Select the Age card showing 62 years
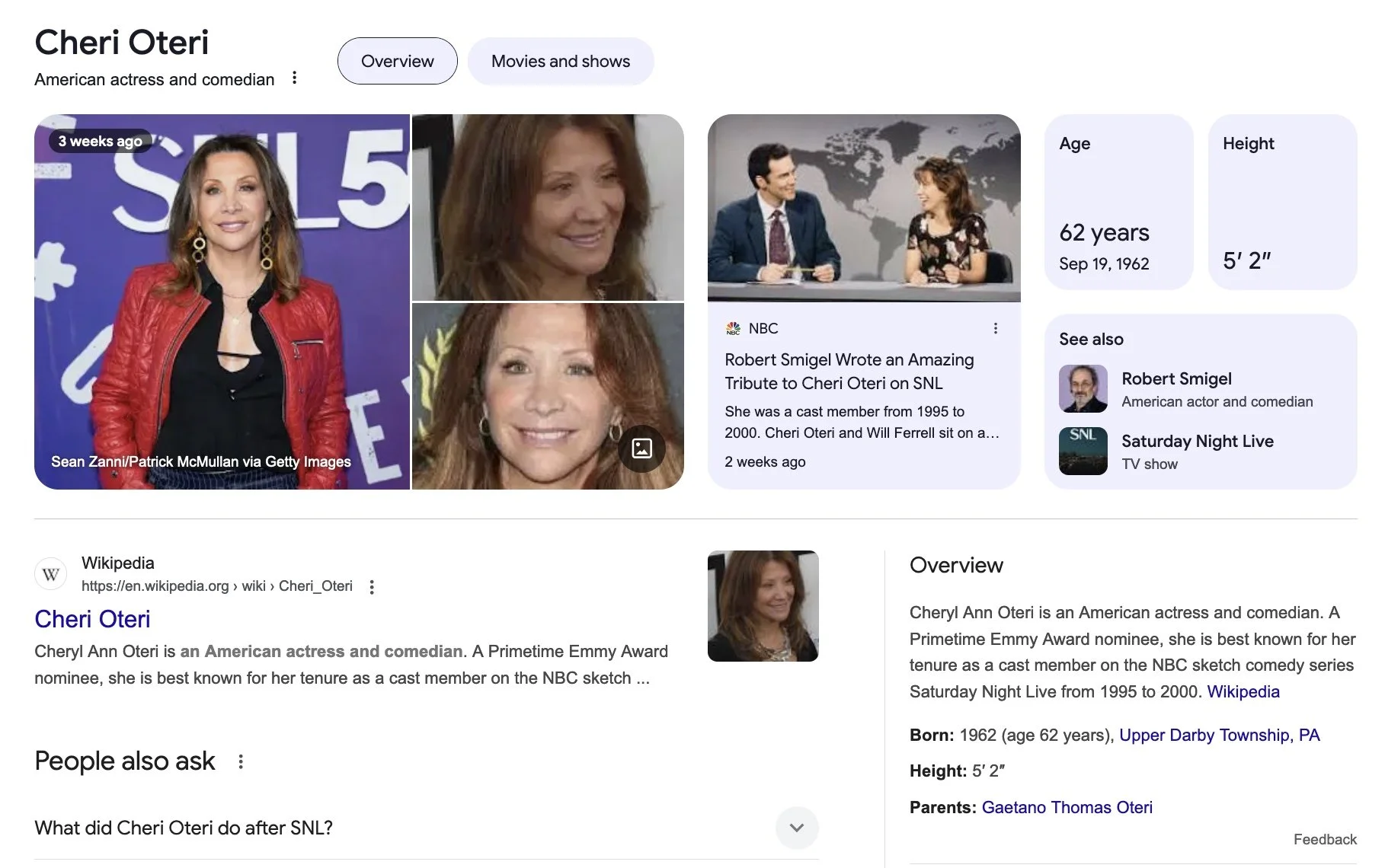The width and height of the screenshot is (1385, 868). (1118, 202)
